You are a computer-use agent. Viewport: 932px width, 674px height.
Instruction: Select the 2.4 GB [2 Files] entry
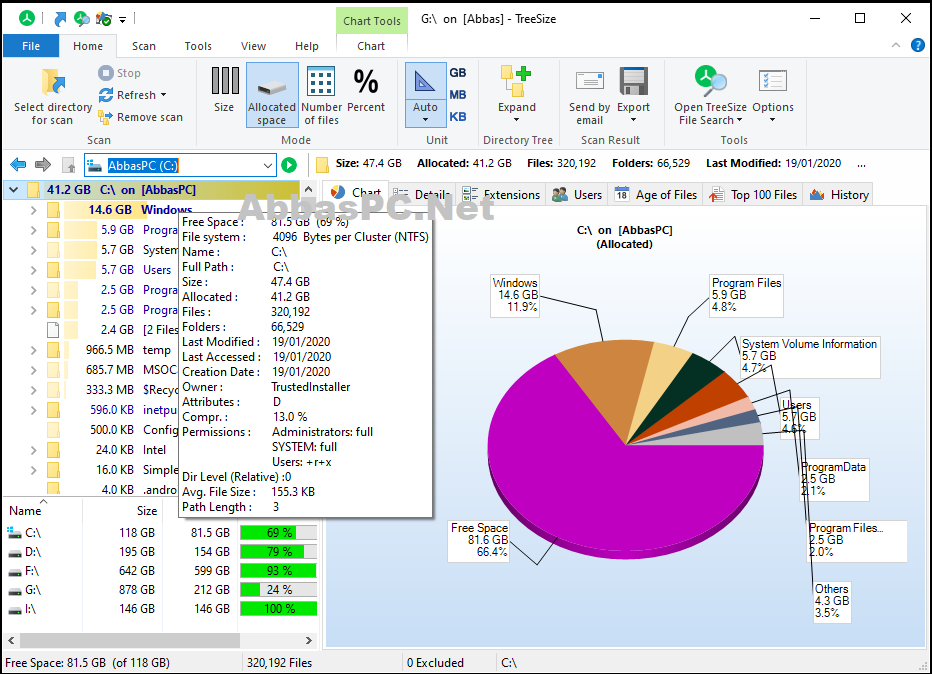(112, 330)
